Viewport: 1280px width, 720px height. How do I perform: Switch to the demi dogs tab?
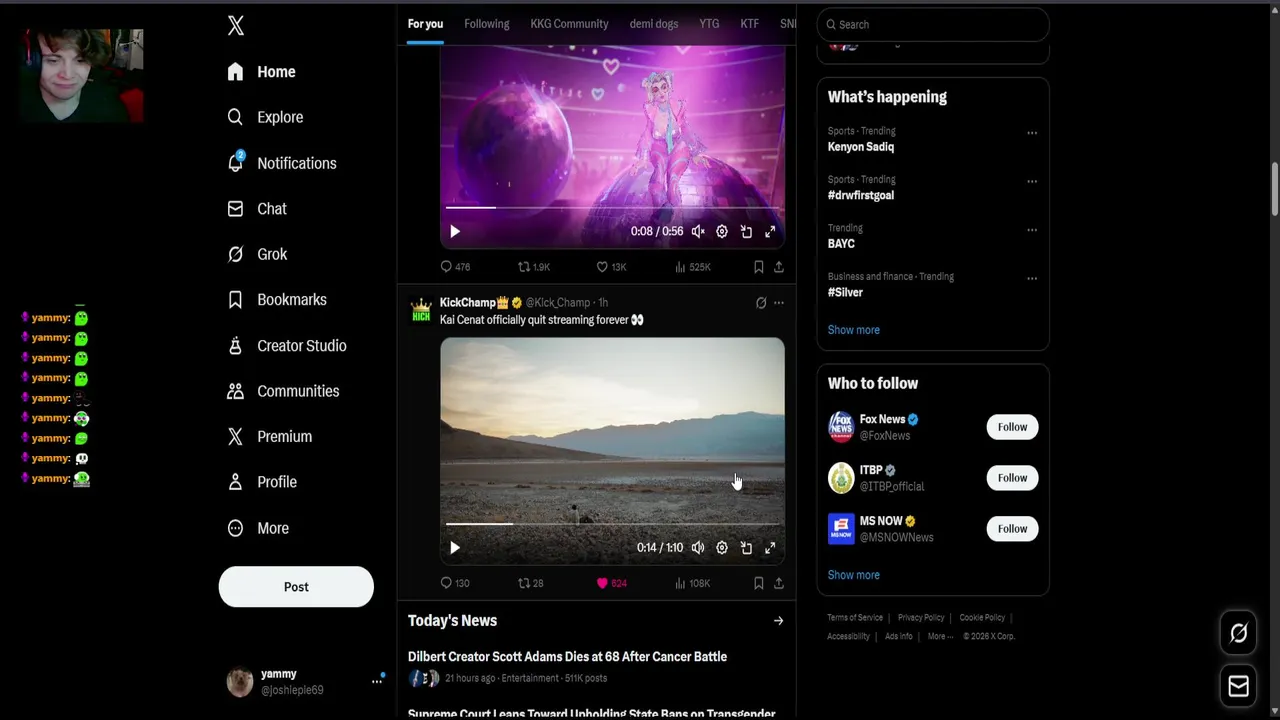click(x=654, y=24)
